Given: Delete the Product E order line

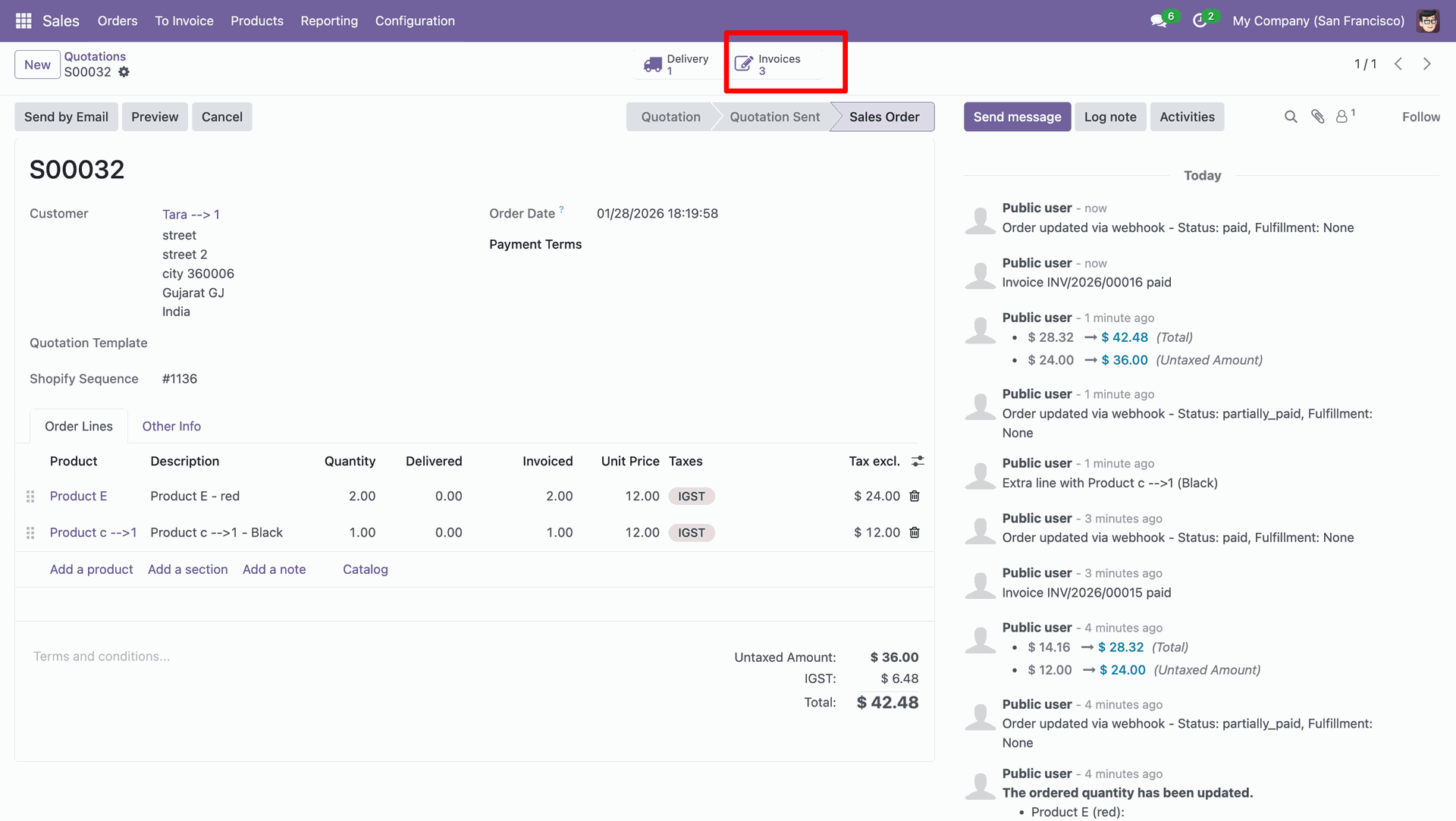Looking at the screenshot, I should (x=915, y=496).
